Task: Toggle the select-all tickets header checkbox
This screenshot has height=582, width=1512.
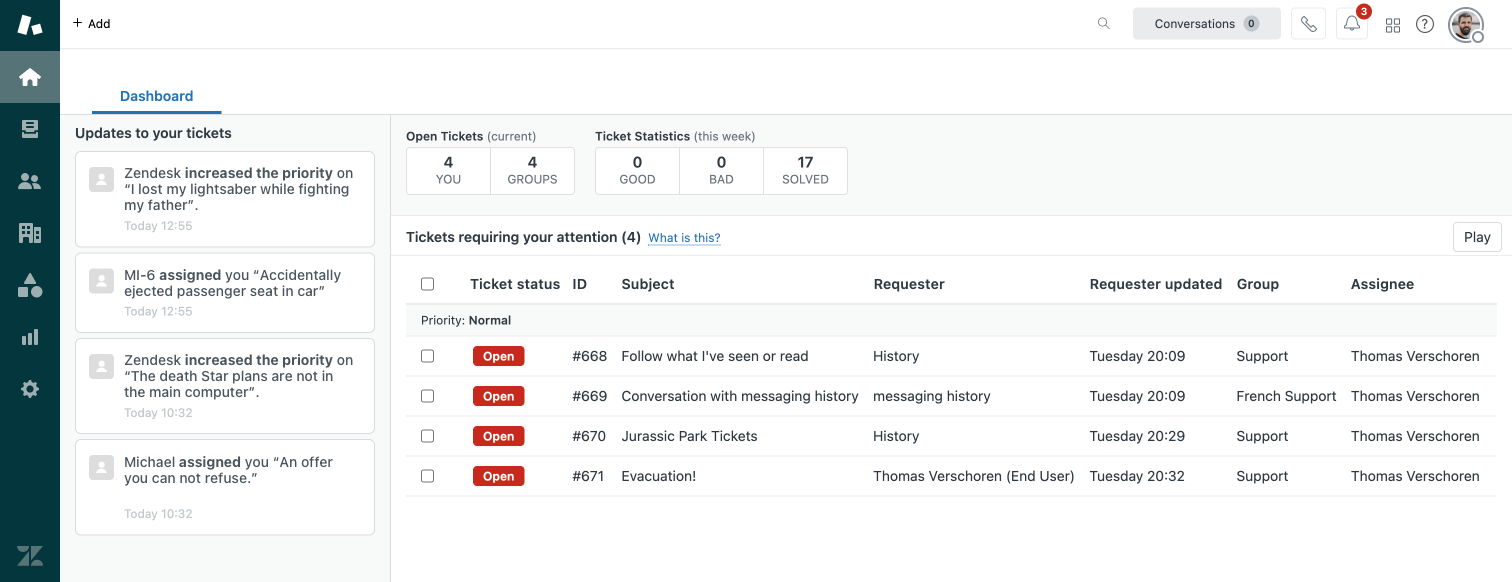Action: tap(428, 284)
